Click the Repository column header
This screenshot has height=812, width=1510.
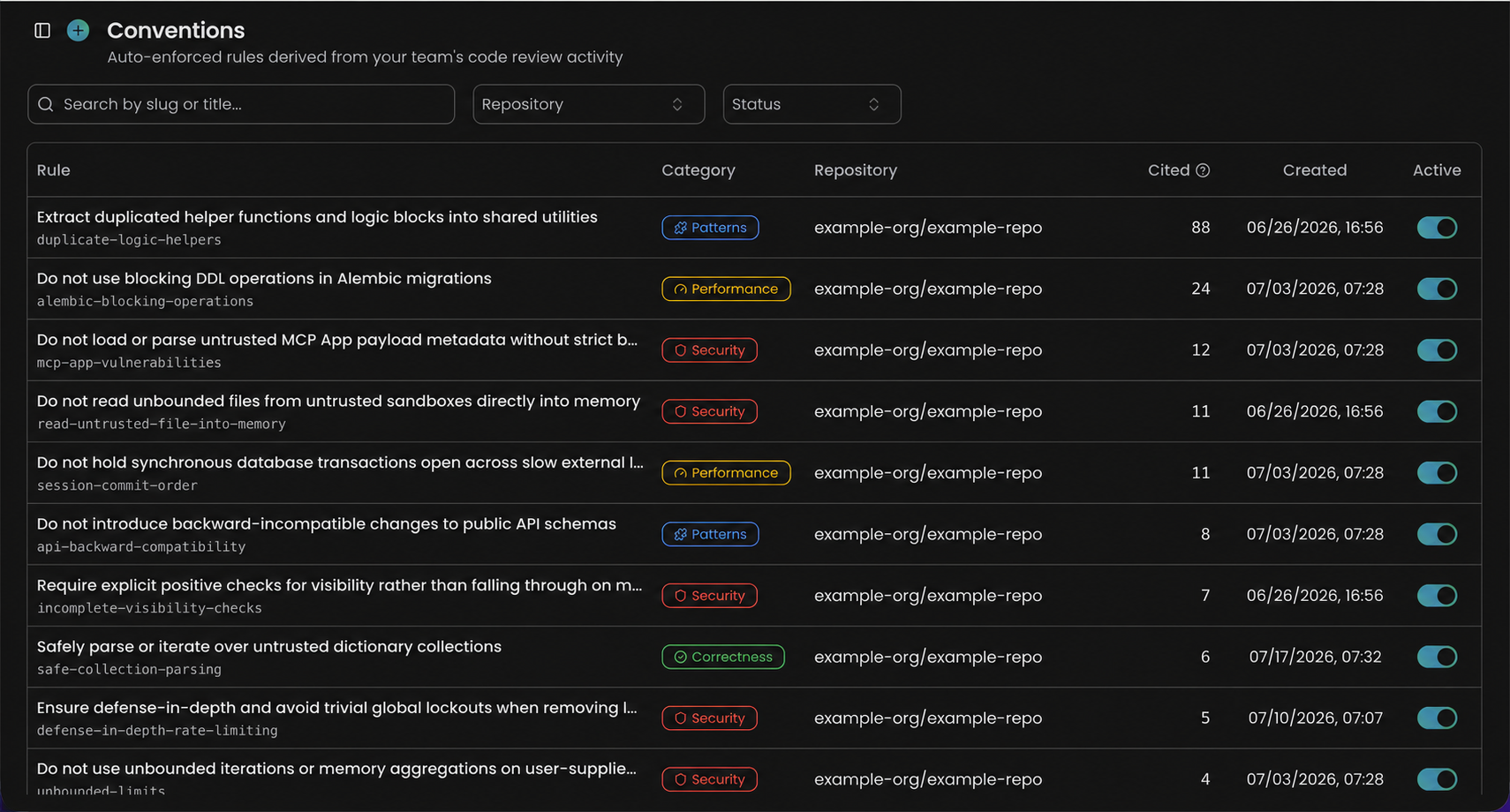856,170
